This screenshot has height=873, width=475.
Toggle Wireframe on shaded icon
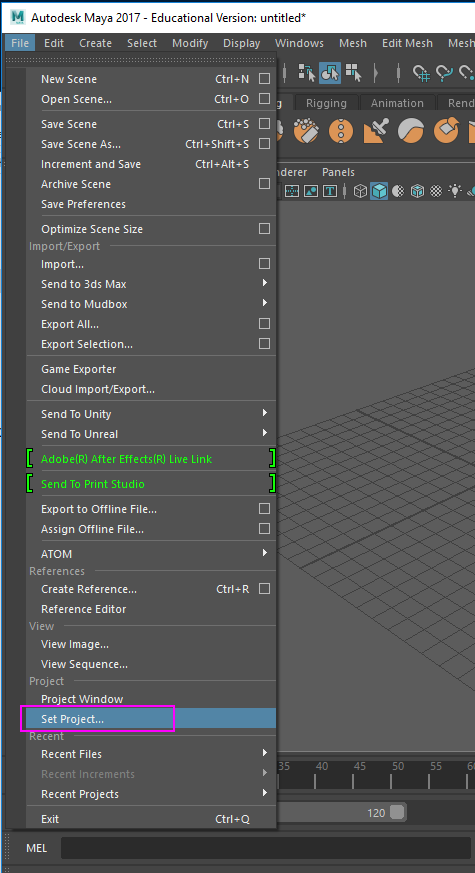417,191
